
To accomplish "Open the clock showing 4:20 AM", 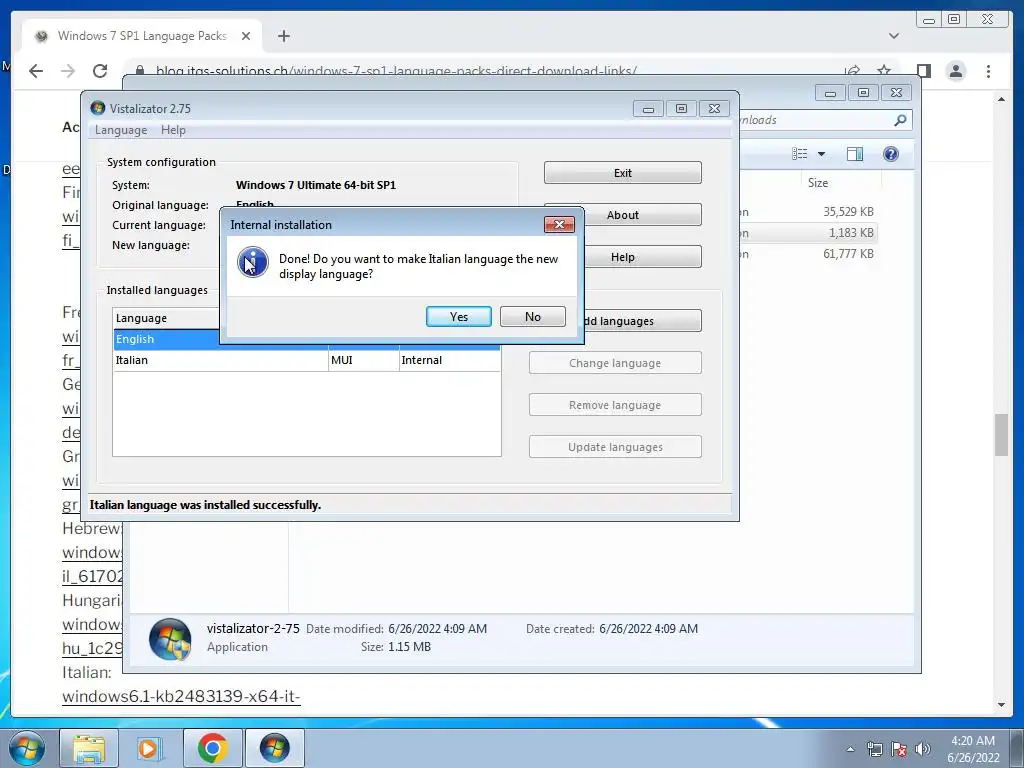I will (973, 749).
